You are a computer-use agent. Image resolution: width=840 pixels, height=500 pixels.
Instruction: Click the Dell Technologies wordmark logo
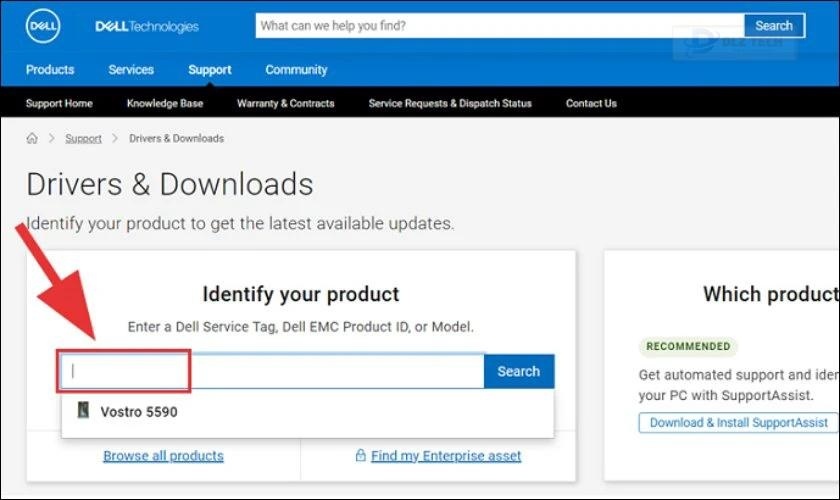click(146, 26)
